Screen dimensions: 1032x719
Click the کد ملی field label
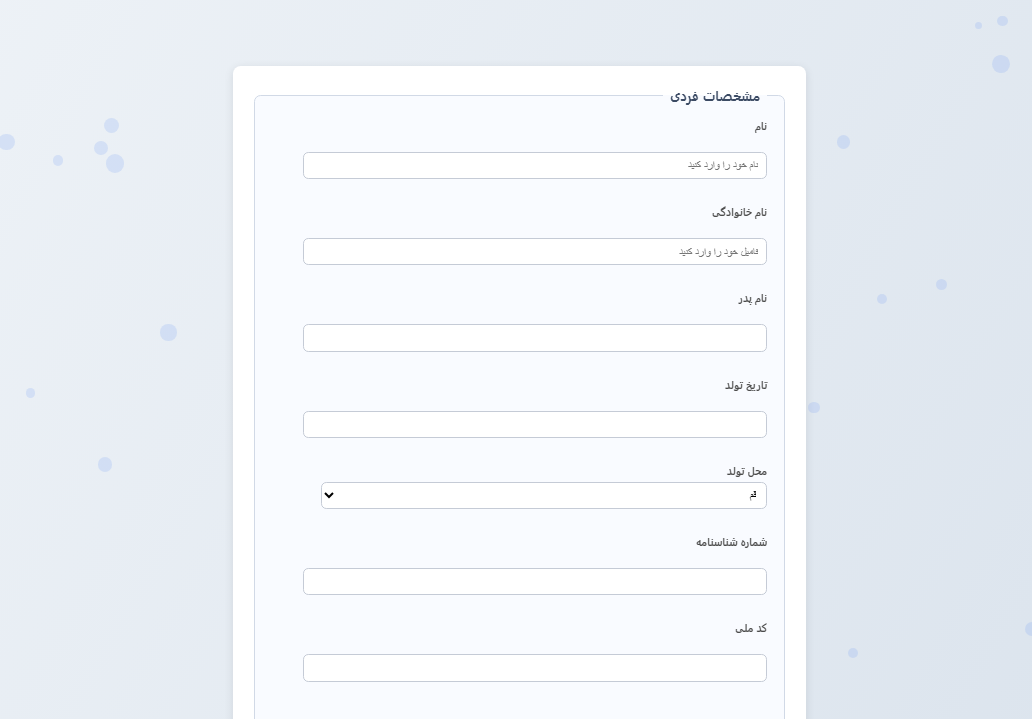click(x=751, y=629)
